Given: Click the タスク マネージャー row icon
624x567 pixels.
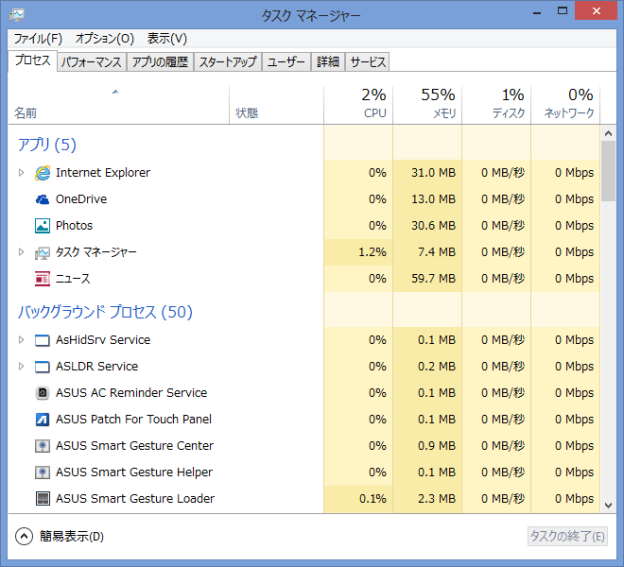Looking at the screenshot, I should tap(43, 252).
